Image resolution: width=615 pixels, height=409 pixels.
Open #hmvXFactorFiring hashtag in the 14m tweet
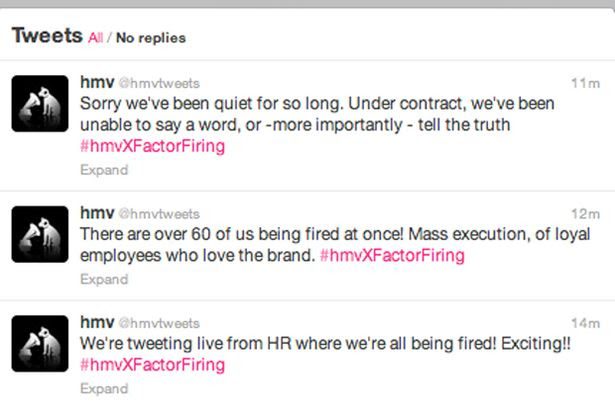[153, 365]
